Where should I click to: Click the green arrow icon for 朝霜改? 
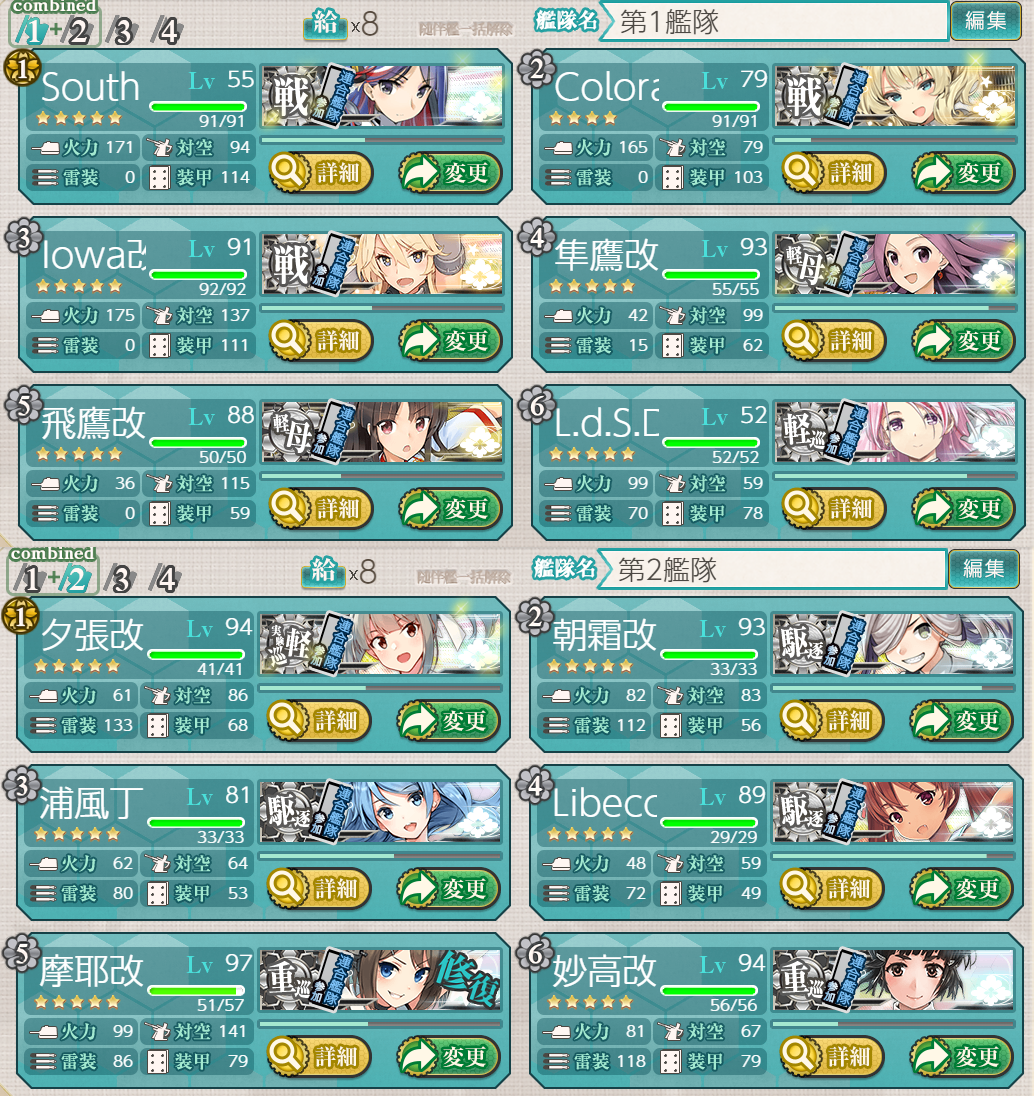click(x=932, y=720)
